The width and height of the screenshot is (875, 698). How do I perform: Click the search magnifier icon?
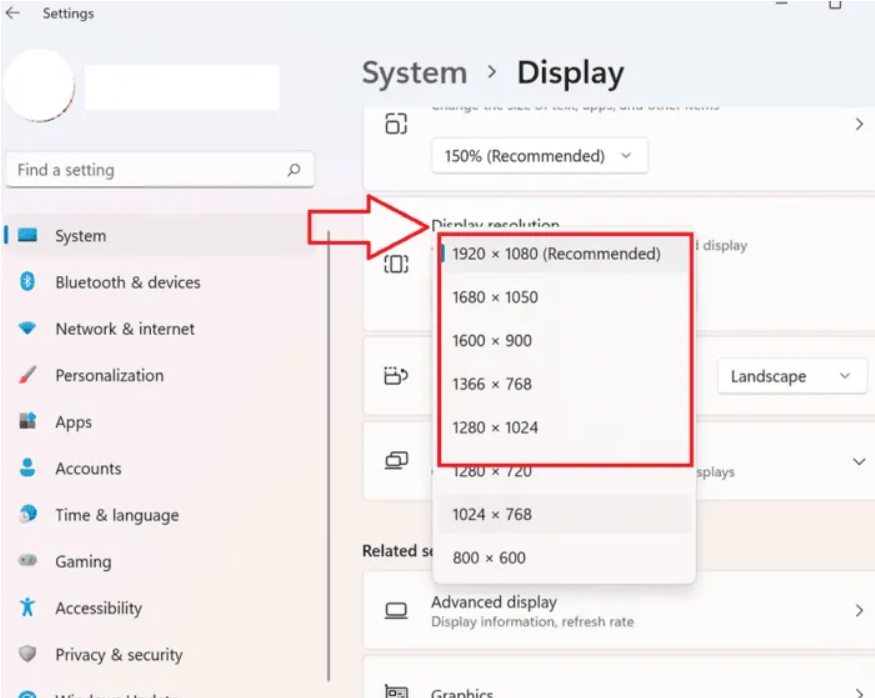[x=293, y=170]
